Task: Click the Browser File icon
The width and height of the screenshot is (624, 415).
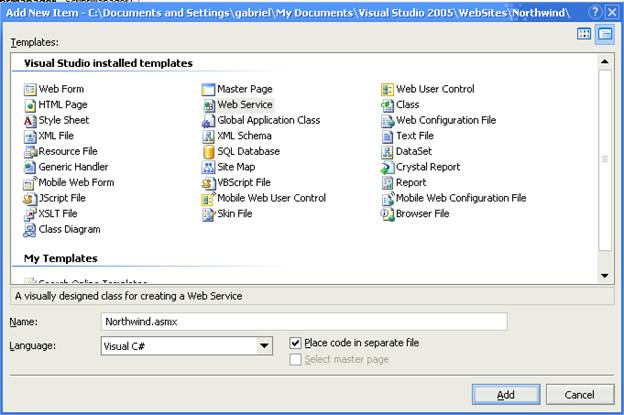Action: (388, 214)
